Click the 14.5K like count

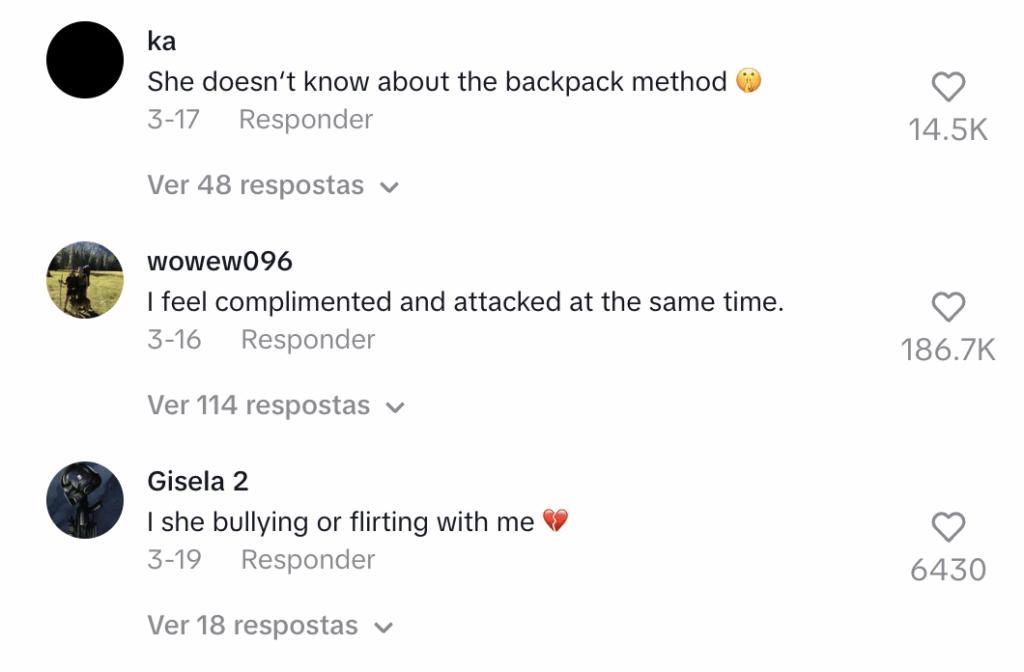948,130
